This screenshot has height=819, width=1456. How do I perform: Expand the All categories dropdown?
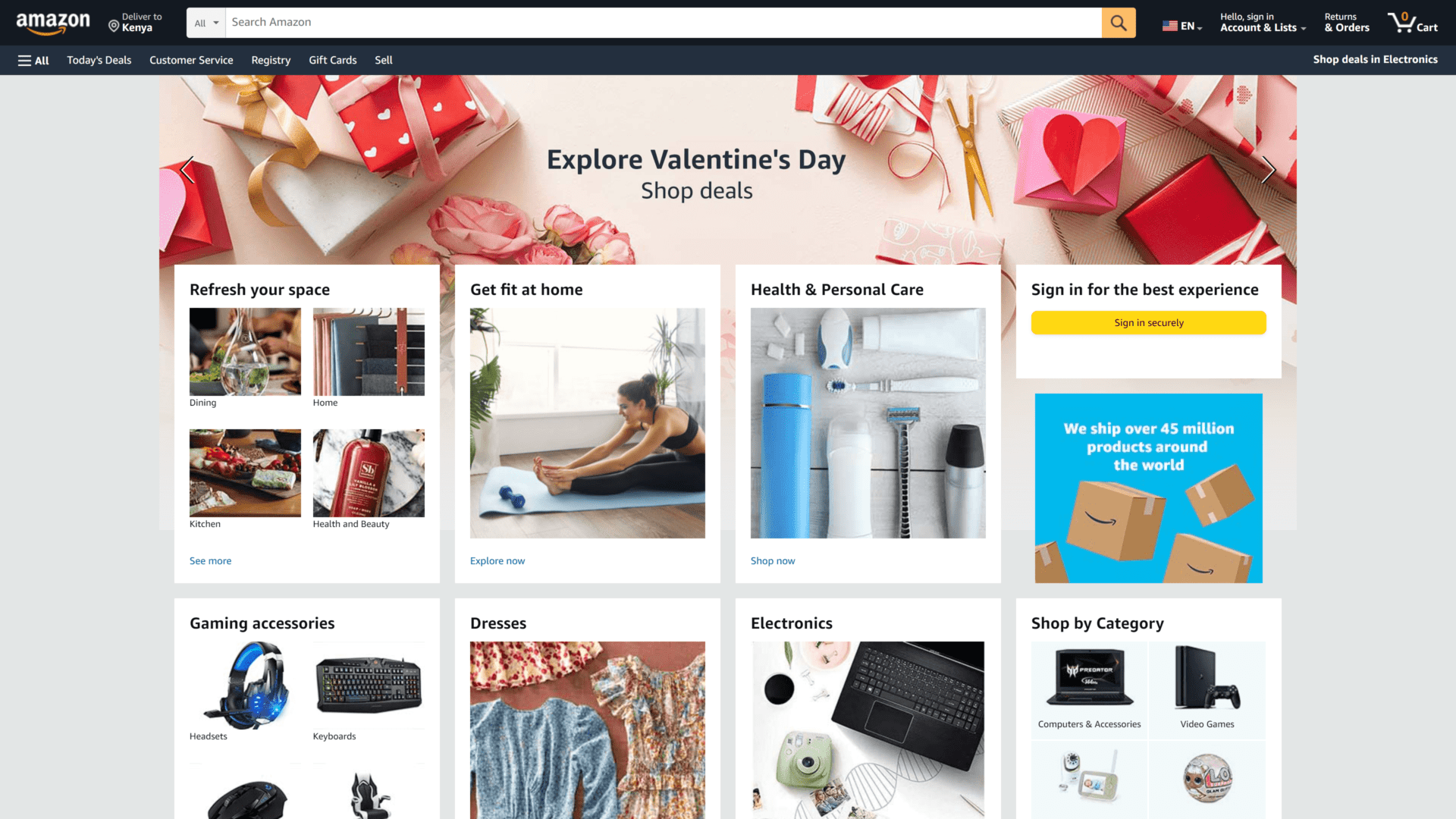point(205,22)
